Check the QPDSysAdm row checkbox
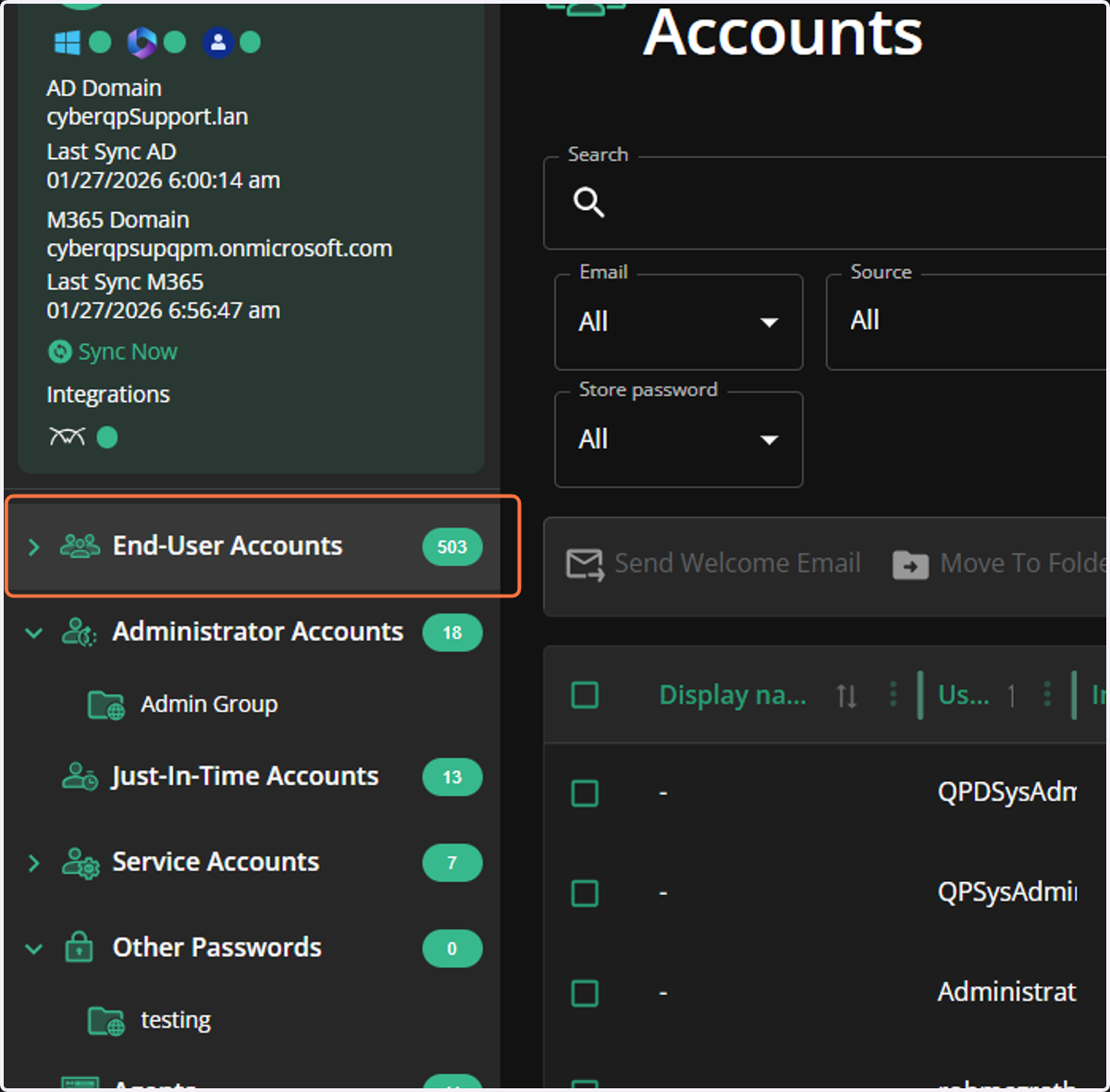 585,793
